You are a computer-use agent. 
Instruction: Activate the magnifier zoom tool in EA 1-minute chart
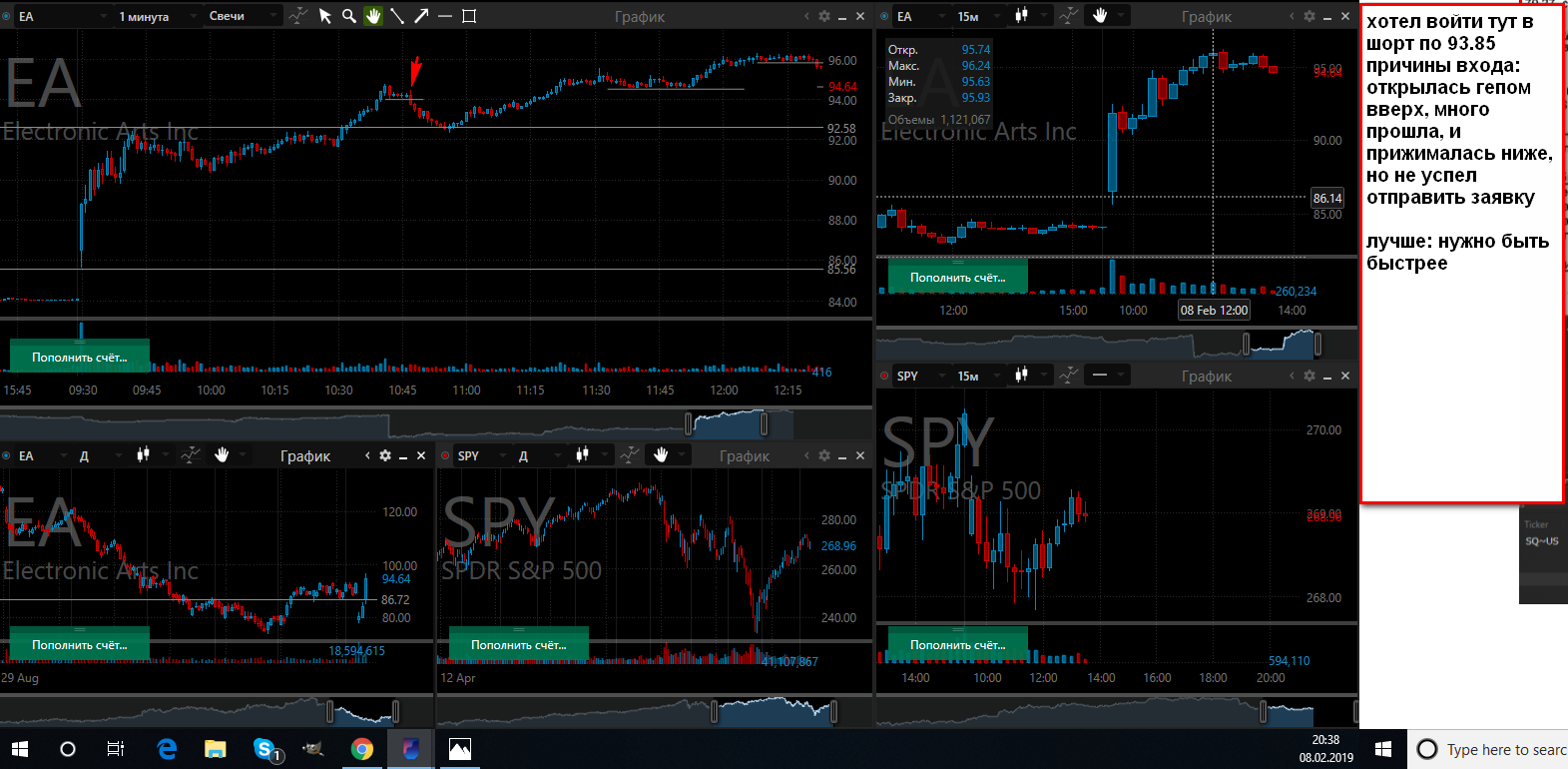point(348,16)
